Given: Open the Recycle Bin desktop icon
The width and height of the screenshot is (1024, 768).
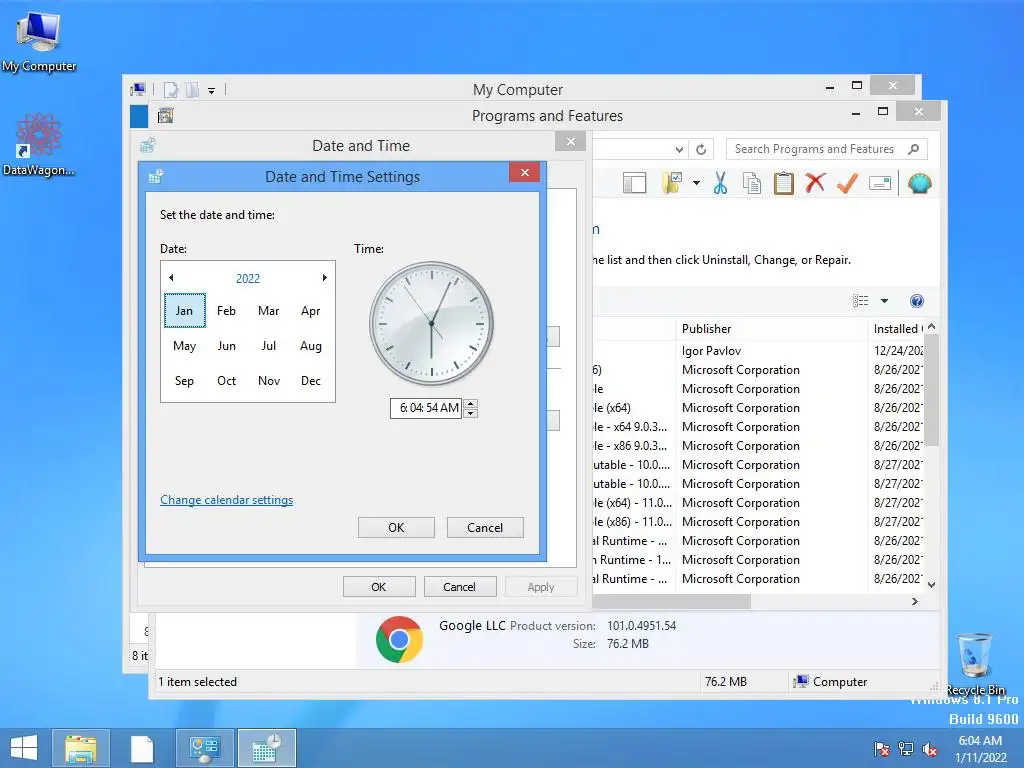Looking at the screenshot, I should point(974,664).
